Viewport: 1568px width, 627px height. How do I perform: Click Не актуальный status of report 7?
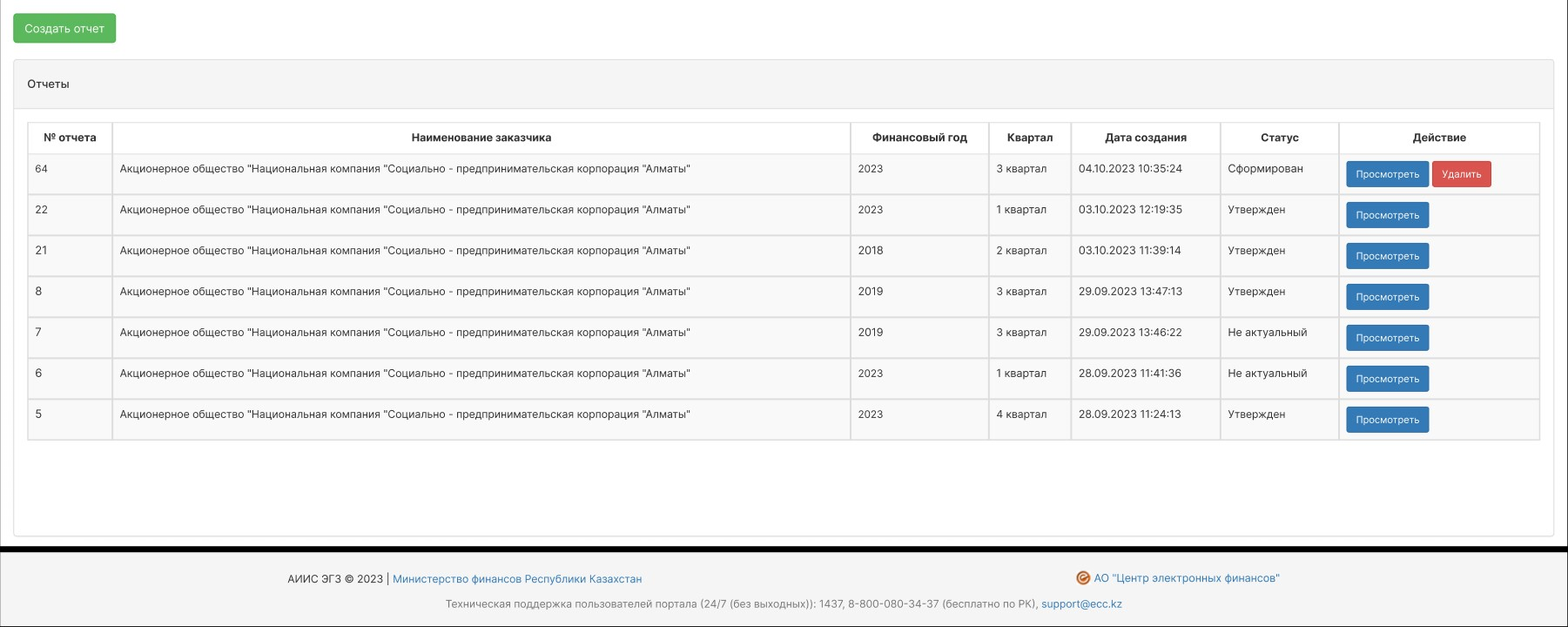[x=1267, y=333]
